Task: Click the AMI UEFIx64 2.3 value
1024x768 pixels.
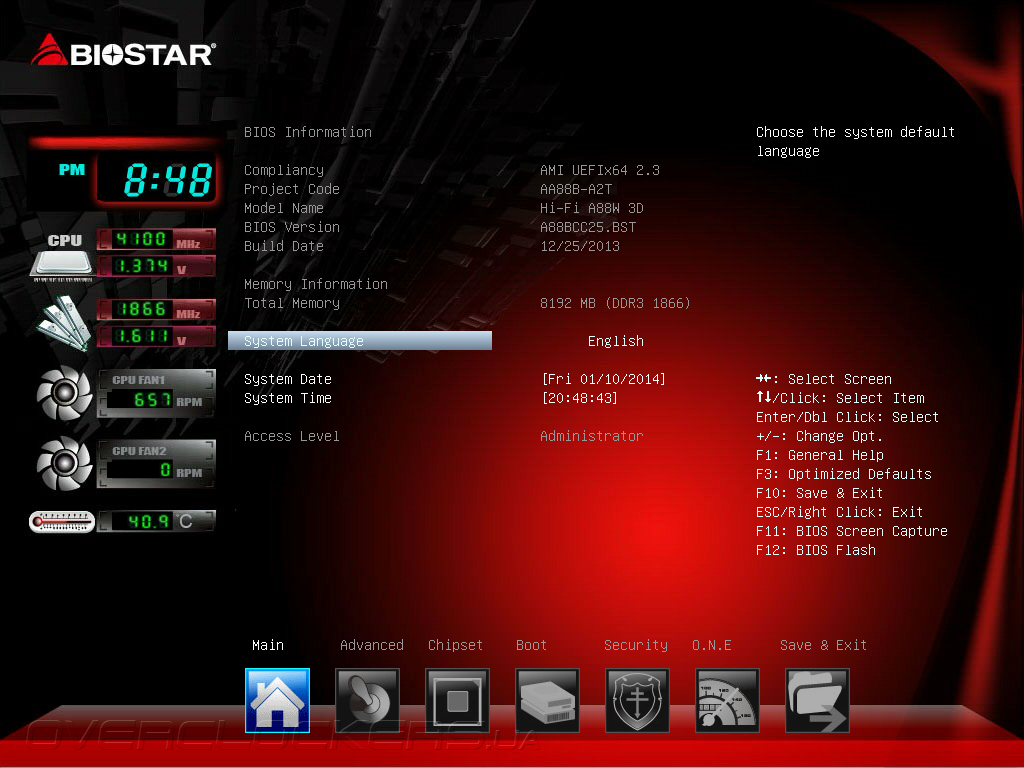Action: point(600,170)
